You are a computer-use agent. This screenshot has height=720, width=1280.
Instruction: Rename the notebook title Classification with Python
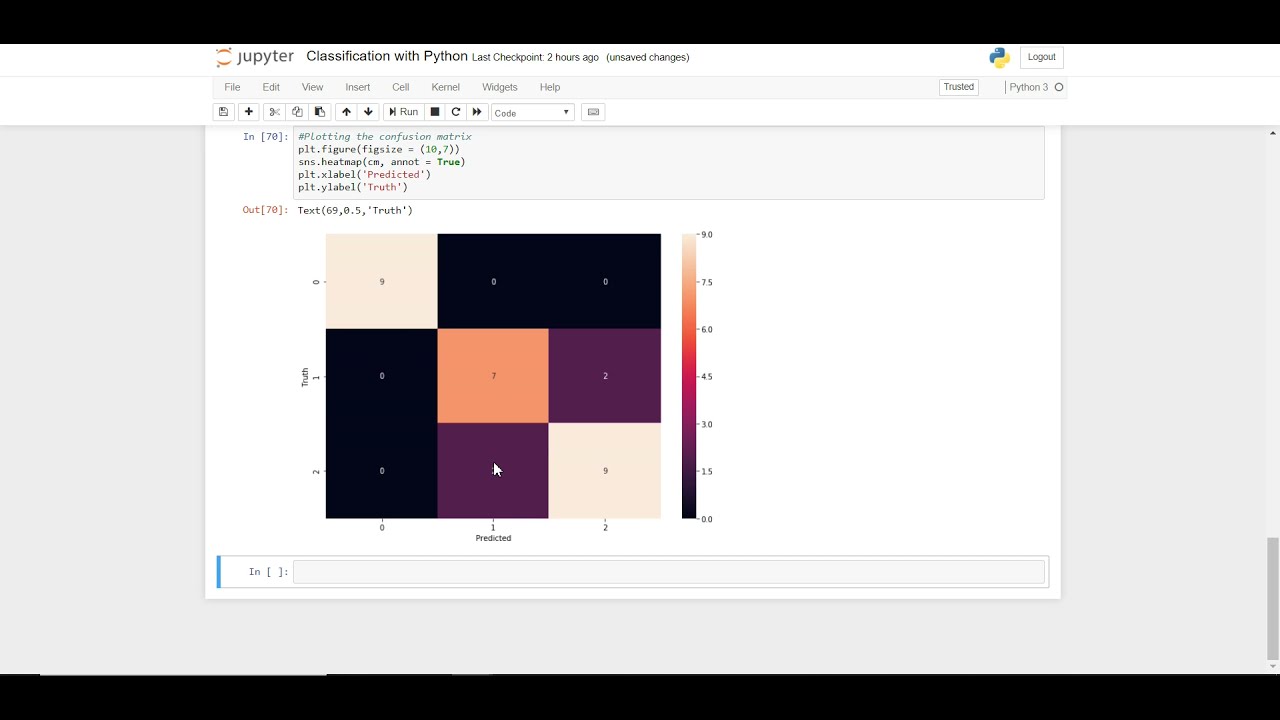pyautogui.click(x=386, y=56)
